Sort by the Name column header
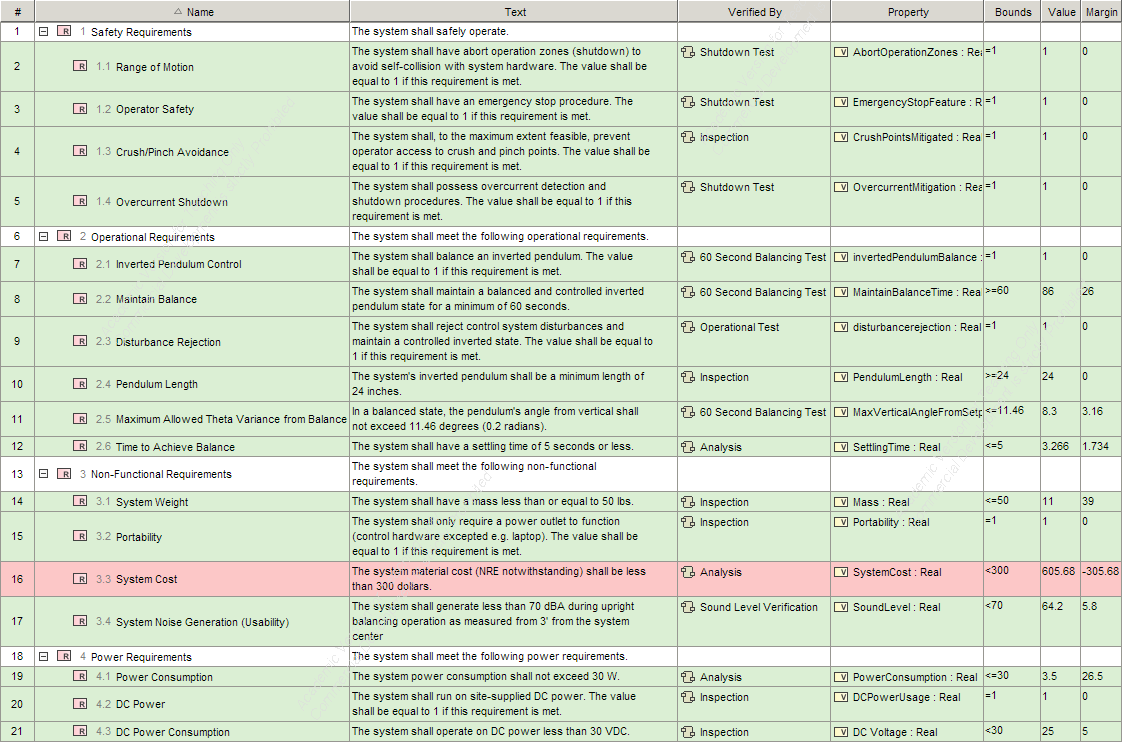1122x742 pixels. point(192,11)
